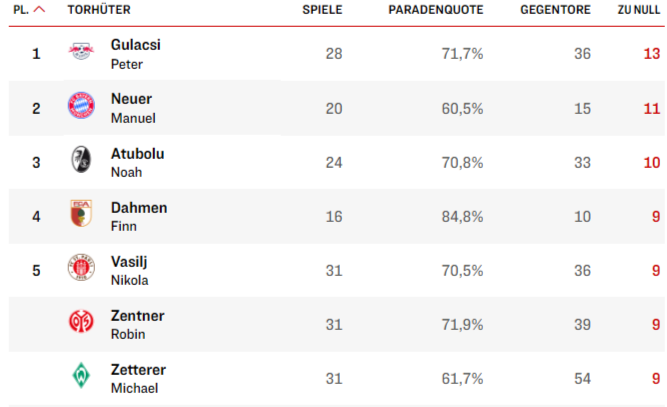
Task: Click the Mainz 05 club logo
Action: coord(81,321)
